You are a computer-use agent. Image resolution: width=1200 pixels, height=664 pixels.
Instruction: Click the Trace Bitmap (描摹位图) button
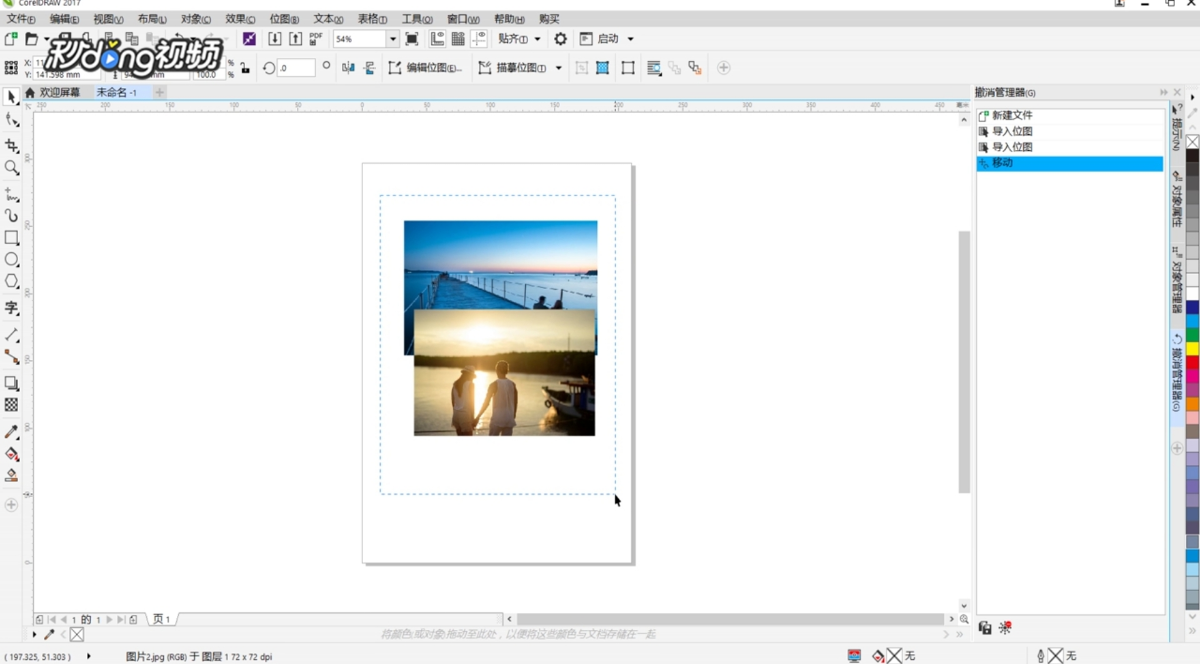point(513,68)
